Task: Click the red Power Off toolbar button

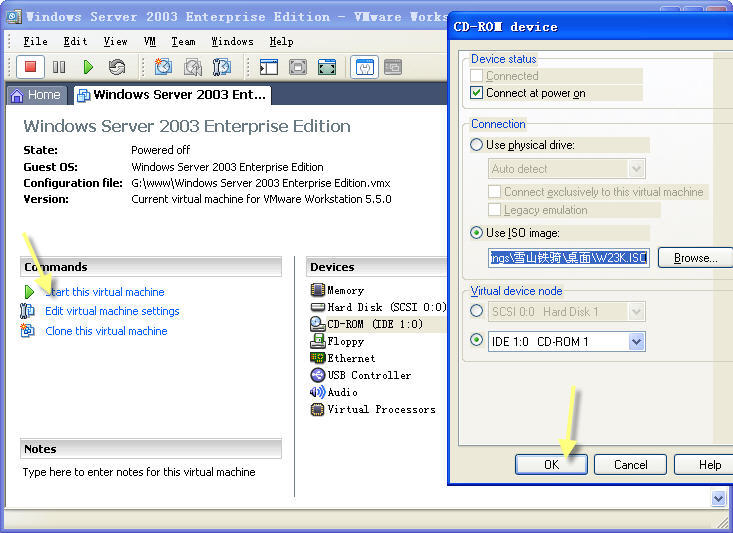Action: click(x=30, y=67)
